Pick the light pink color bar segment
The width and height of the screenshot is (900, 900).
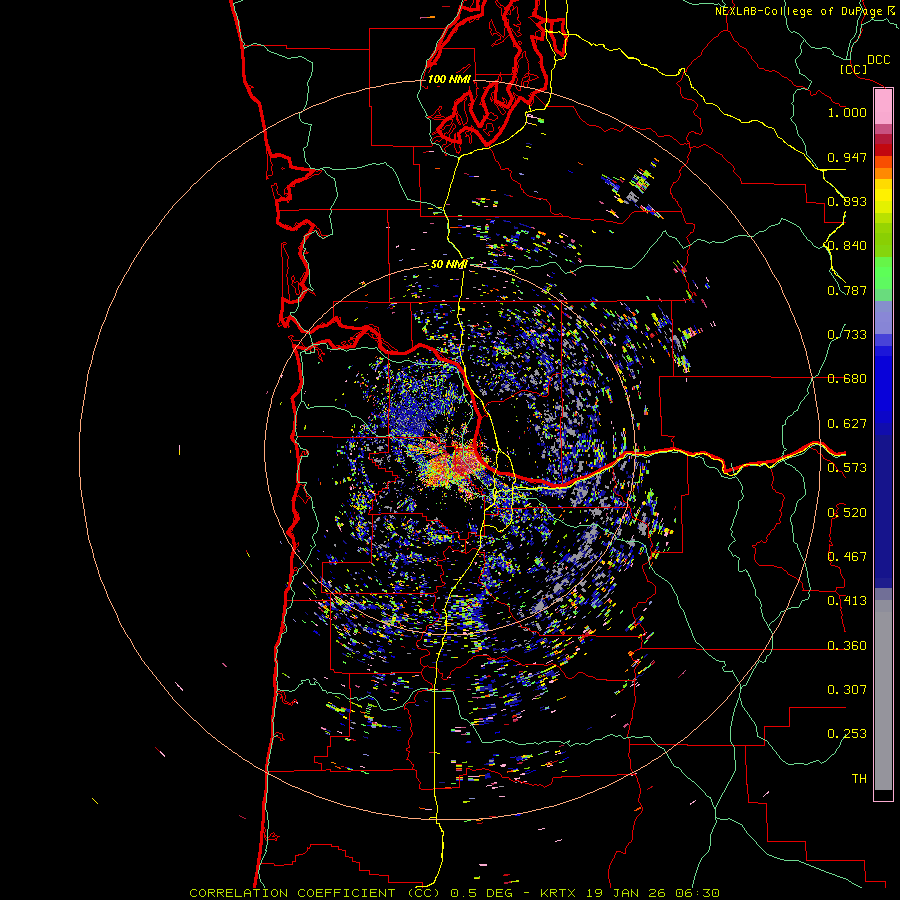[883, 107]
